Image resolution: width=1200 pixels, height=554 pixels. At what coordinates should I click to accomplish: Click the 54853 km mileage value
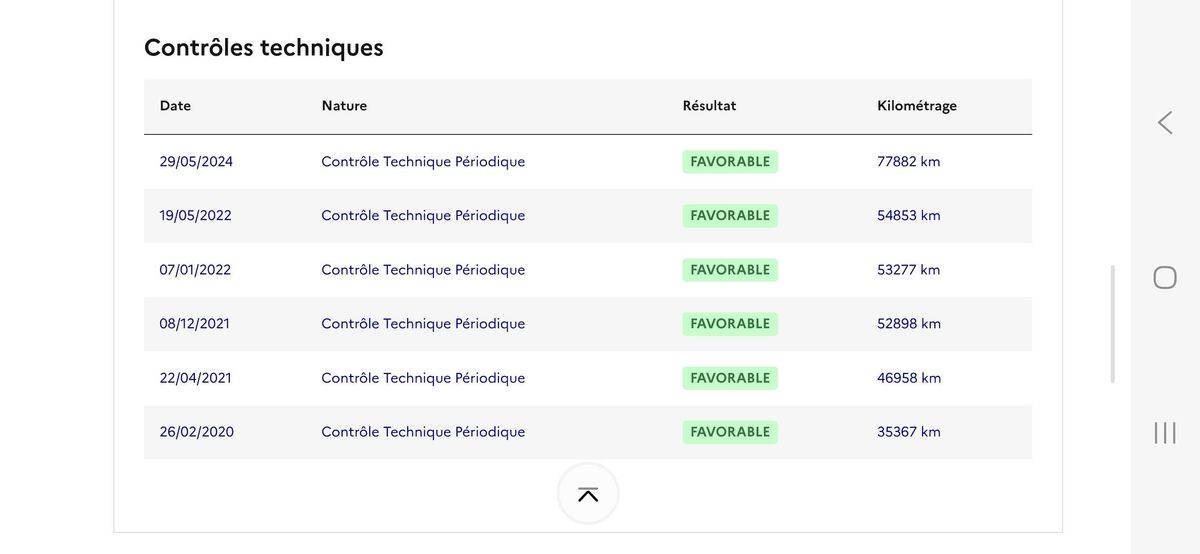[x=909, y=215]
